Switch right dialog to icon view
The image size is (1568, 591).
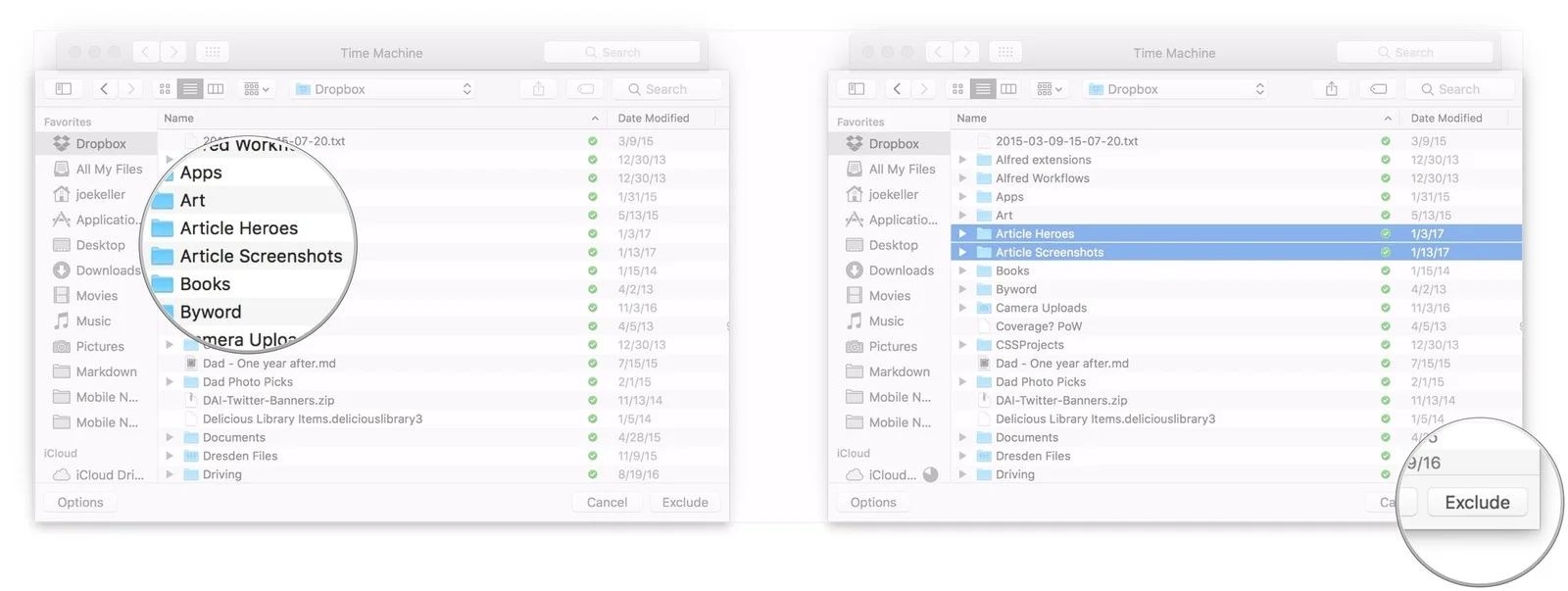point(957,89)
